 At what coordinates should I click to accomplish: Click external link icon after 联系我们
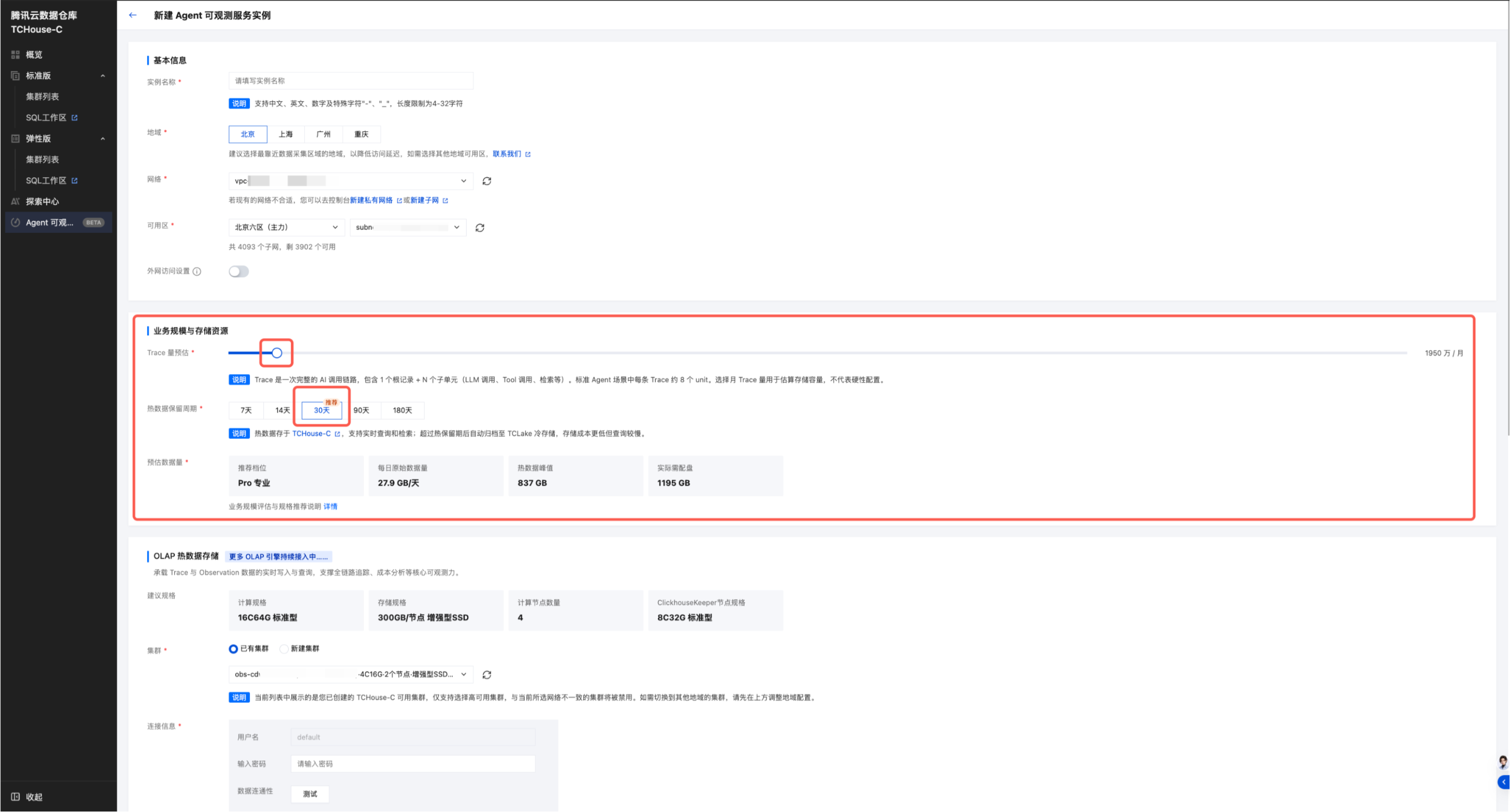pyautogui.click(x=528, y=154)
